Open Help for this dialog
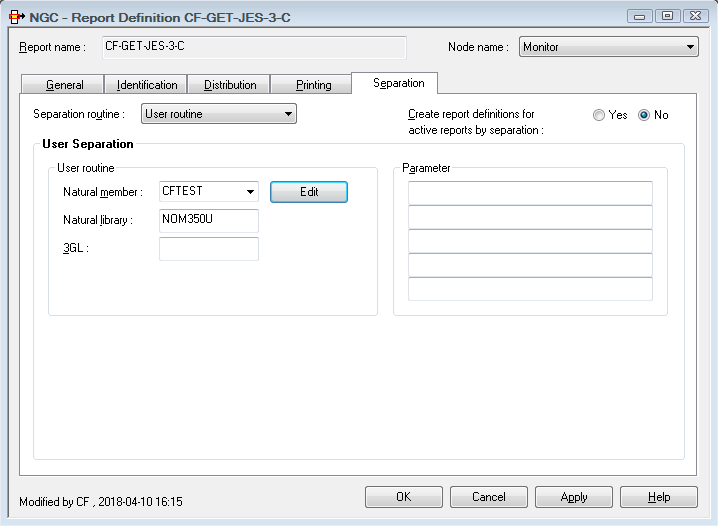The height and width of the screenshot is (526, 718). [x=659, y=497]
